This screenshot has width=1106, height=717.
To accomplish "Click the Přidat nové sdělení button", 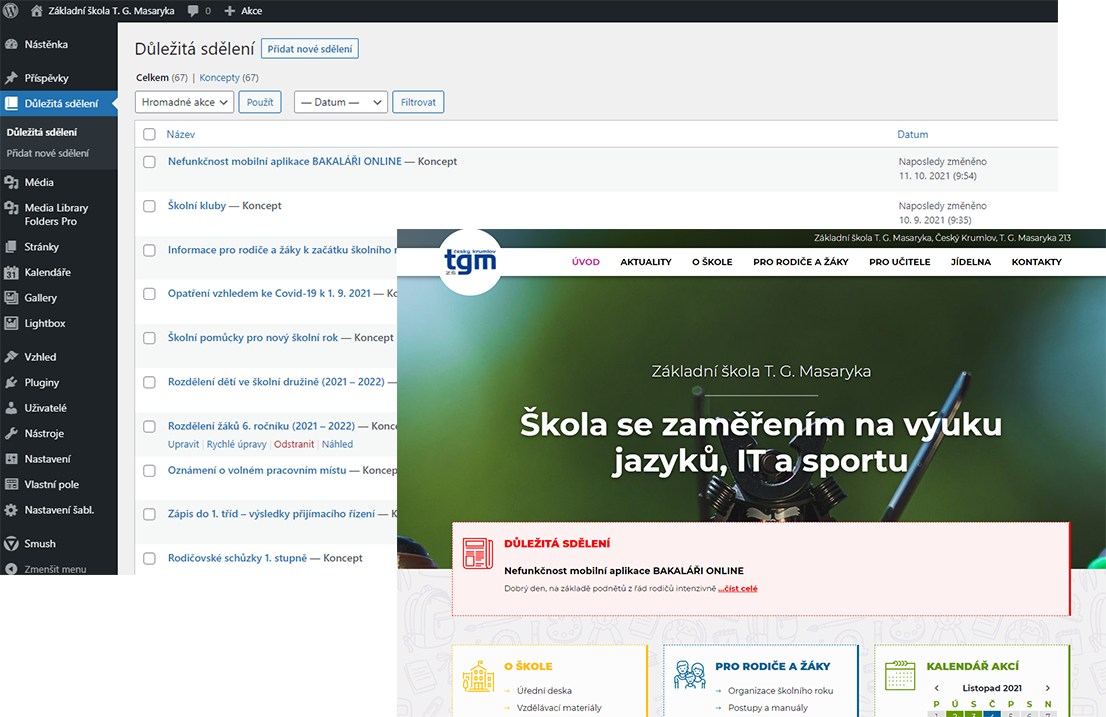I will click(x=309, y=49).
